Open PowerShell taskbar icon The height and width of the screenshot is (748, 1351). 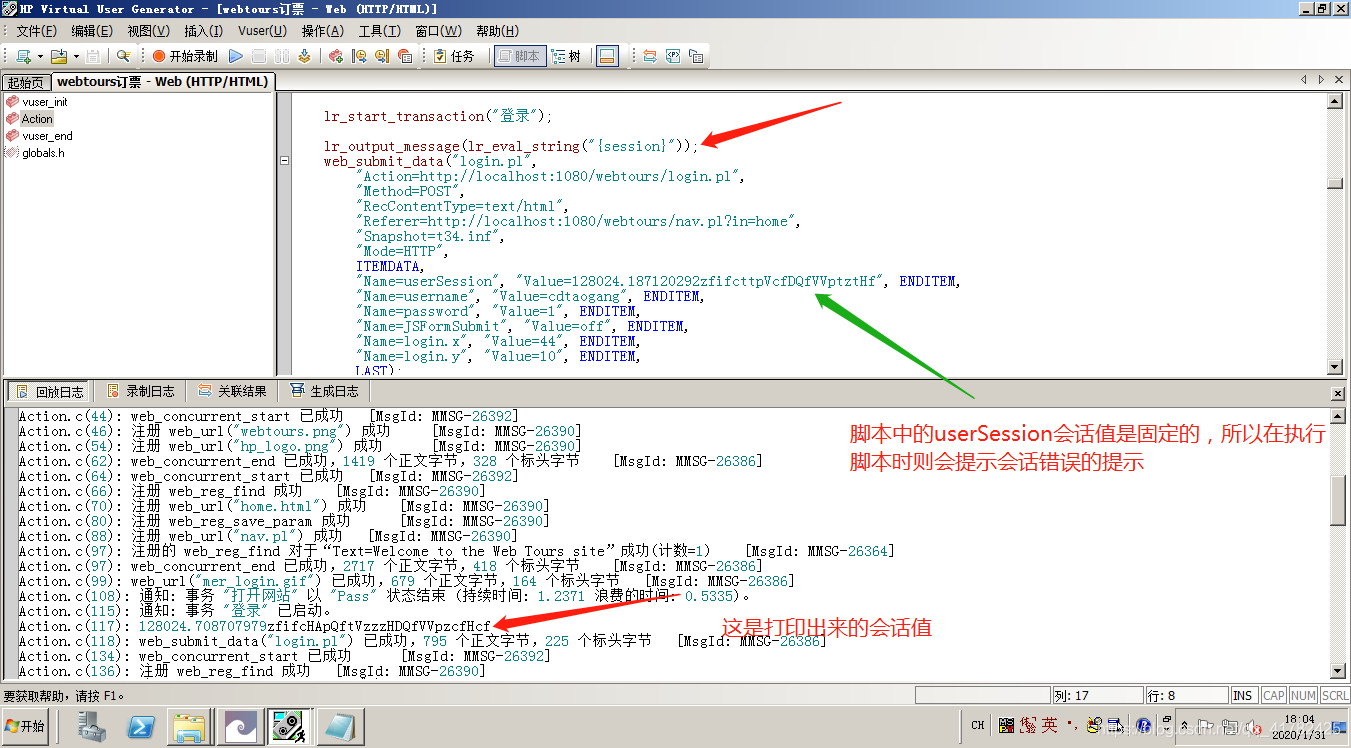pyautogui.click(x=142, y=726)
